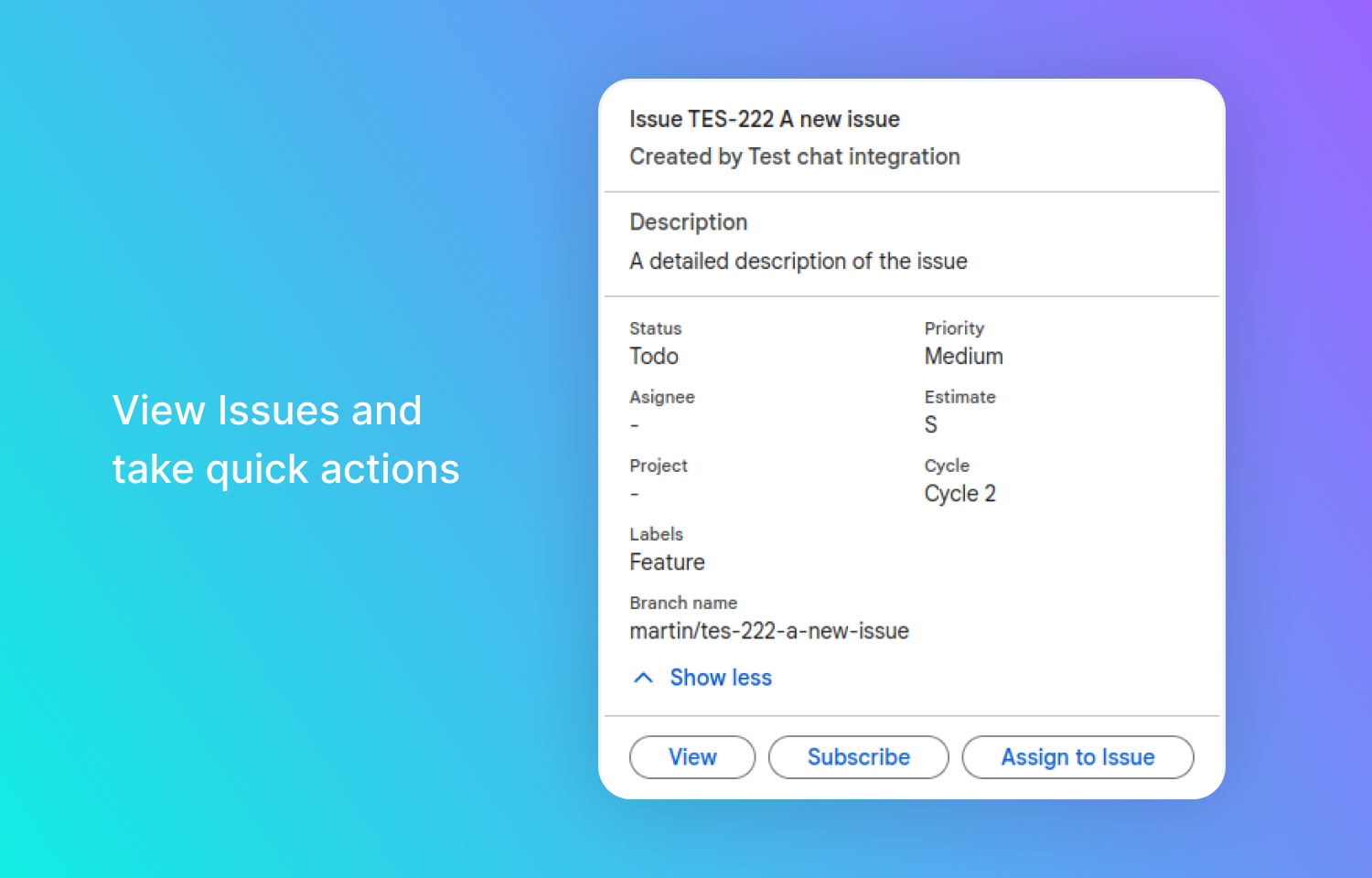Click the 'Labels' field label

[657, 534]
